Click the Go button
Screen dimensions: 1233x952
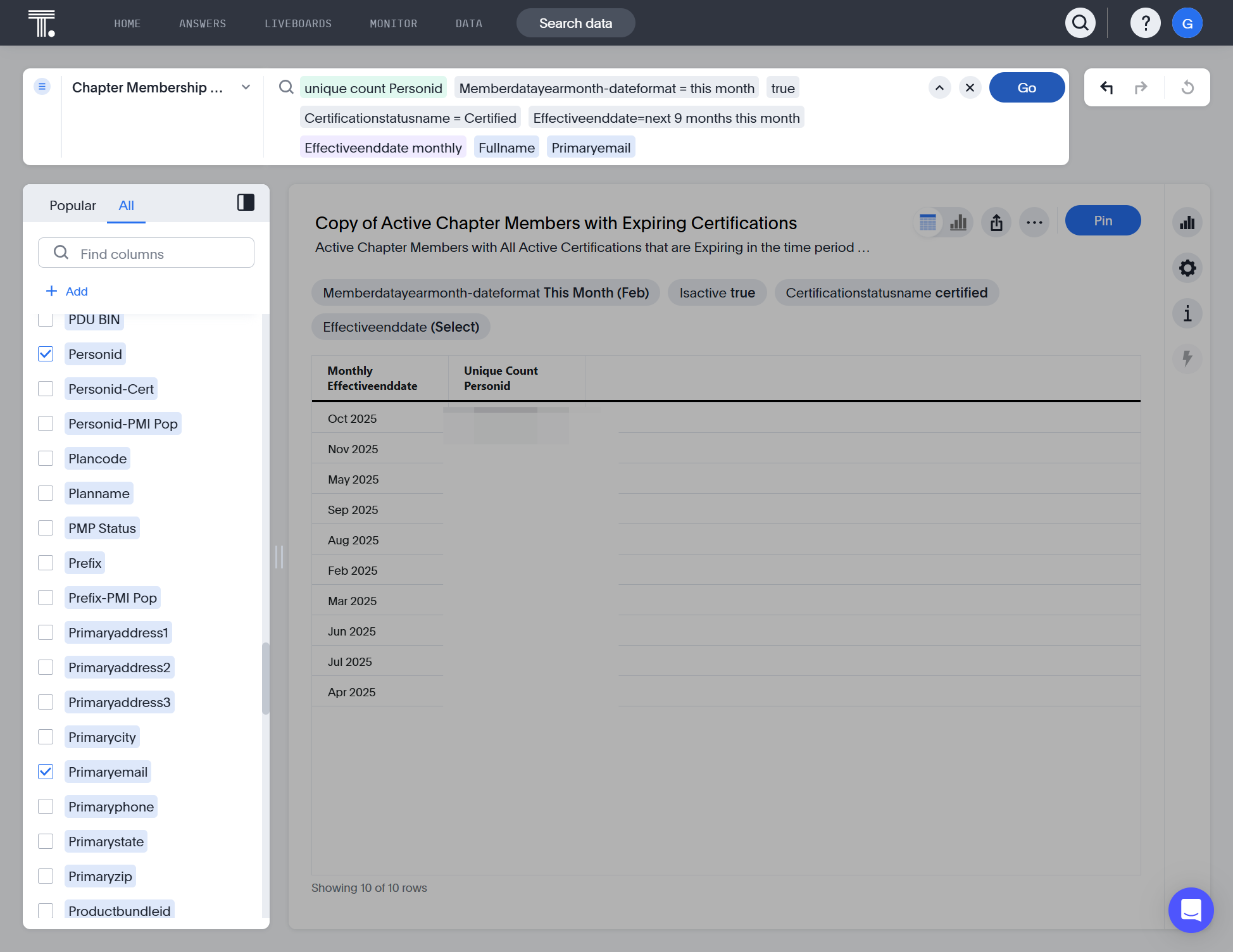click(x=1027, y=87)
